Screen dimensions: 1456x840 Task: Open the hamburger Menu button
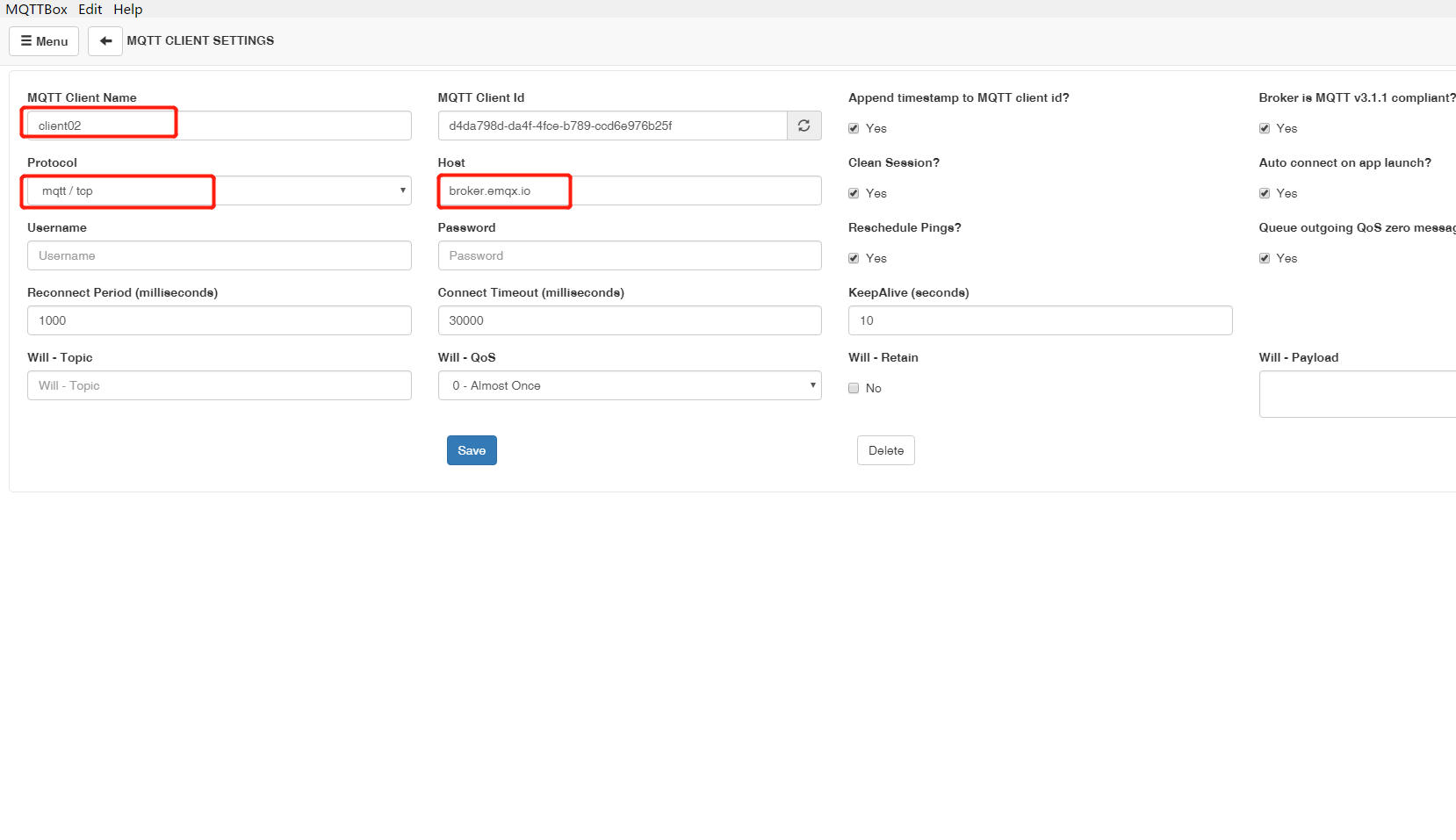click(x=44, y=41)
